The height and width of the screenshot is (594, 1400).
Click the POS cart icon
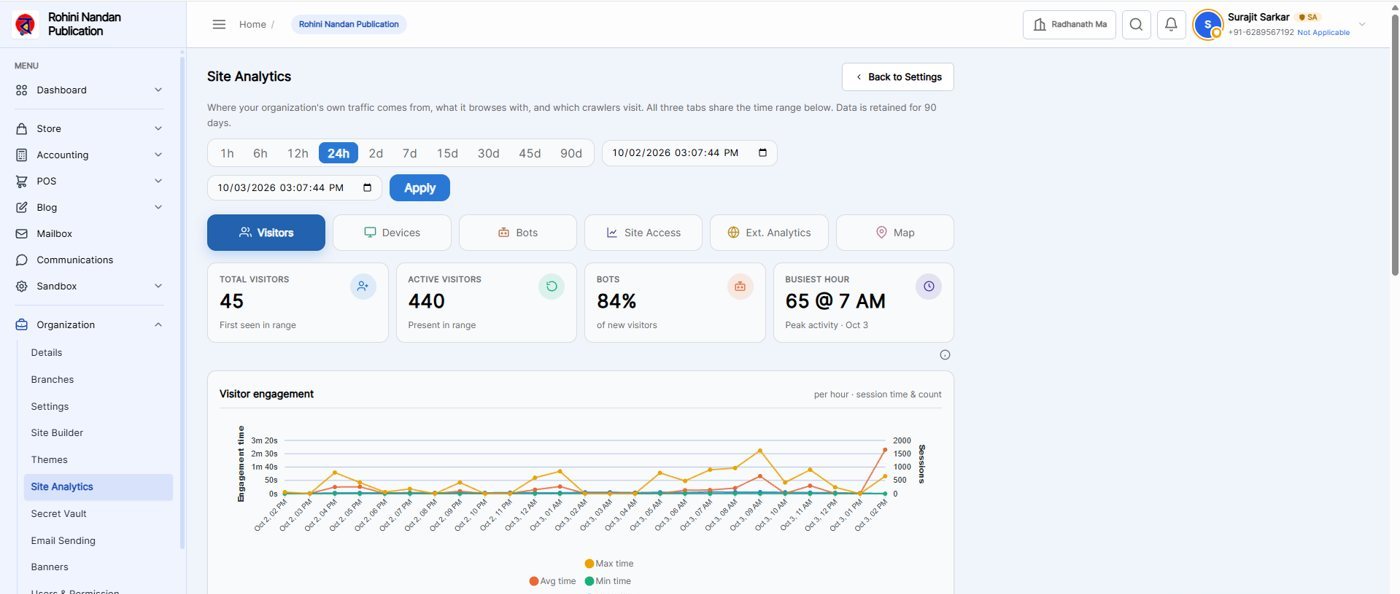22,181
